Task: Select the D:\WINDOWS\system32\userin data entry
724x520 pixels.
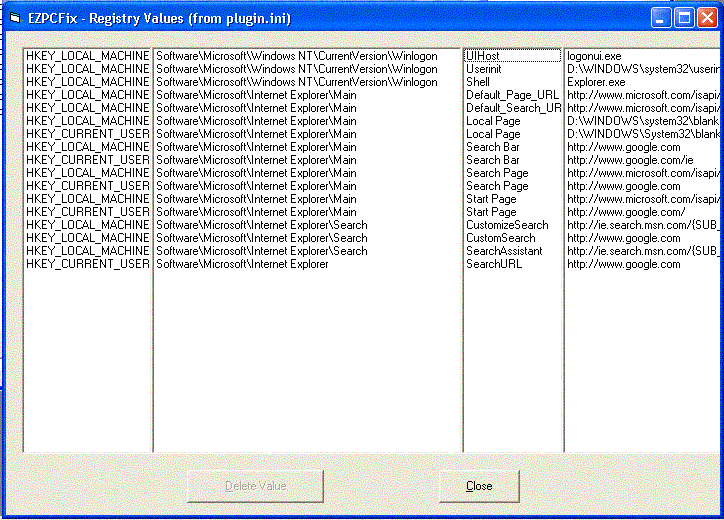Action: (x=643, y=69)
